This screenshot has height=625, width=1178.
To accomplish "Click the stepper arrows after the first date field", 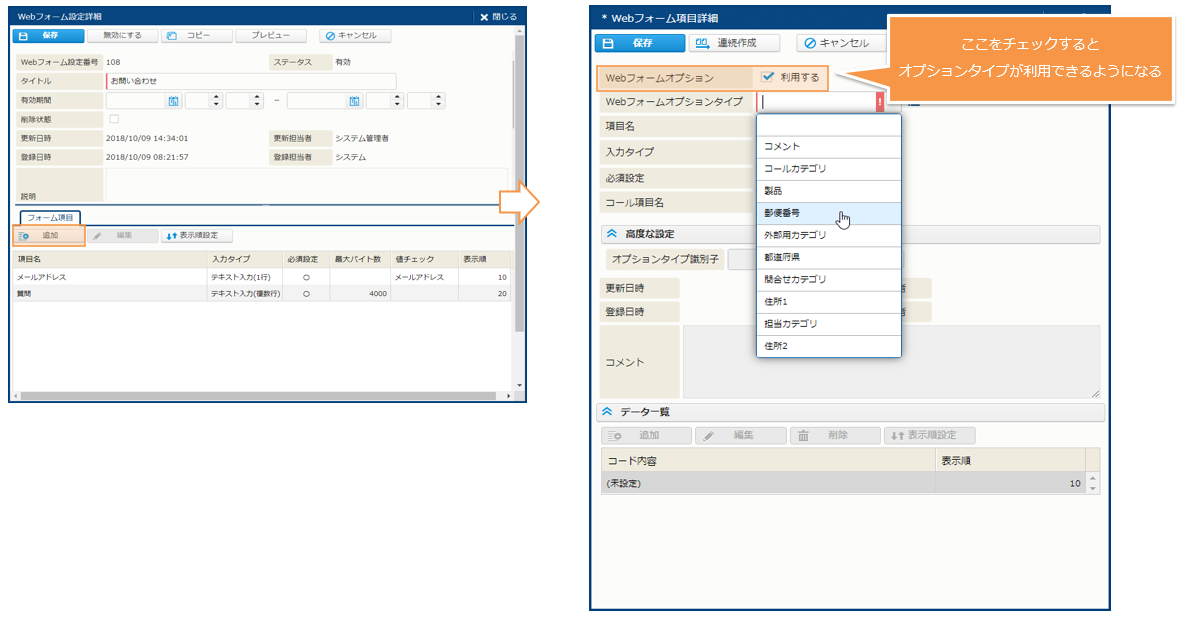I will [216, 101].
